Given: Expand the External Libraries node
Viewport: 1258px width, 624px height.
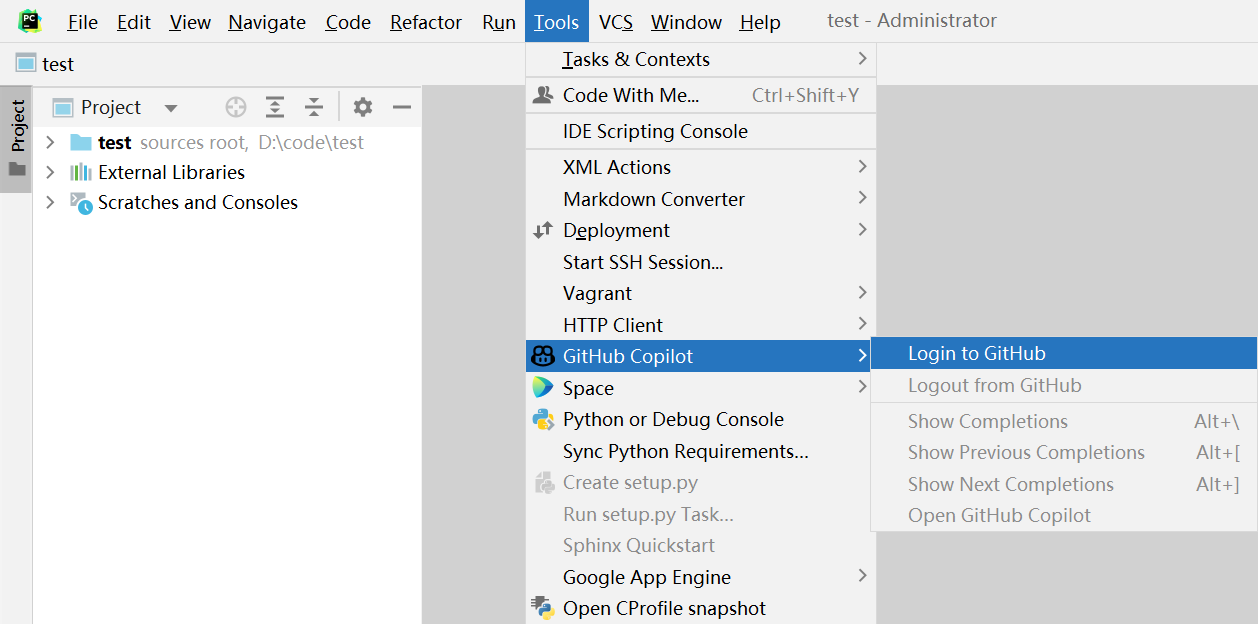Looking at the screenshot, I should tap(50, 172).
